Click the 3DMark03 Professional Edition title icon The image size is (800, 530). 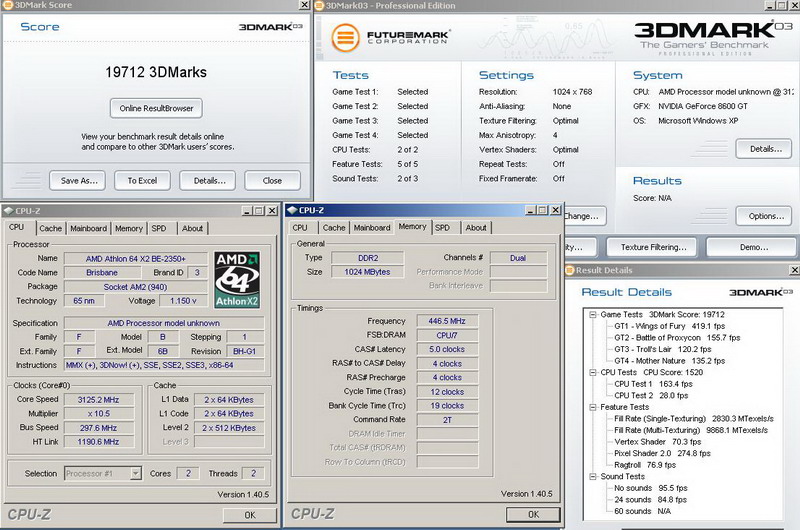tap(319, 6)
